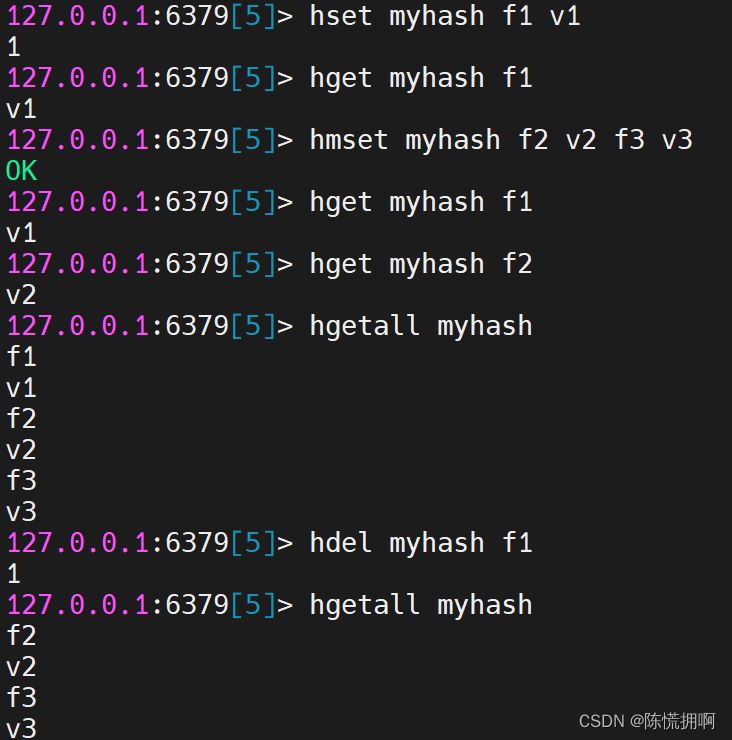Click the f3 output in first hgetall result
The height and width of the screenshot is (740, 732).
click(21, 481)
